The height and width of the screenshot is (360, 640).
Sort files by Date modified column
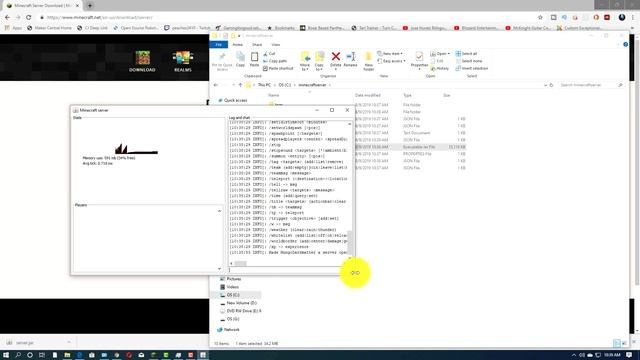[x=367, y=96]
